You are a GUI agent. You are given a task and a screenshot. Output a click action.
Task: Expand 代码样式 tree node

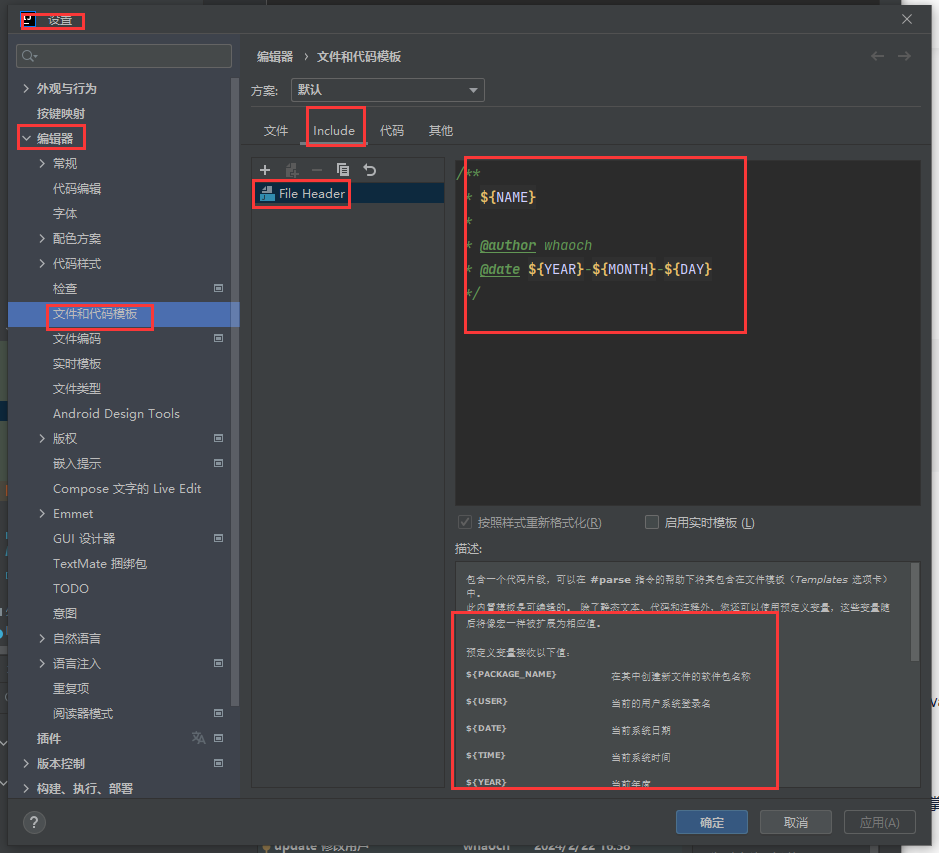(42, 264)
